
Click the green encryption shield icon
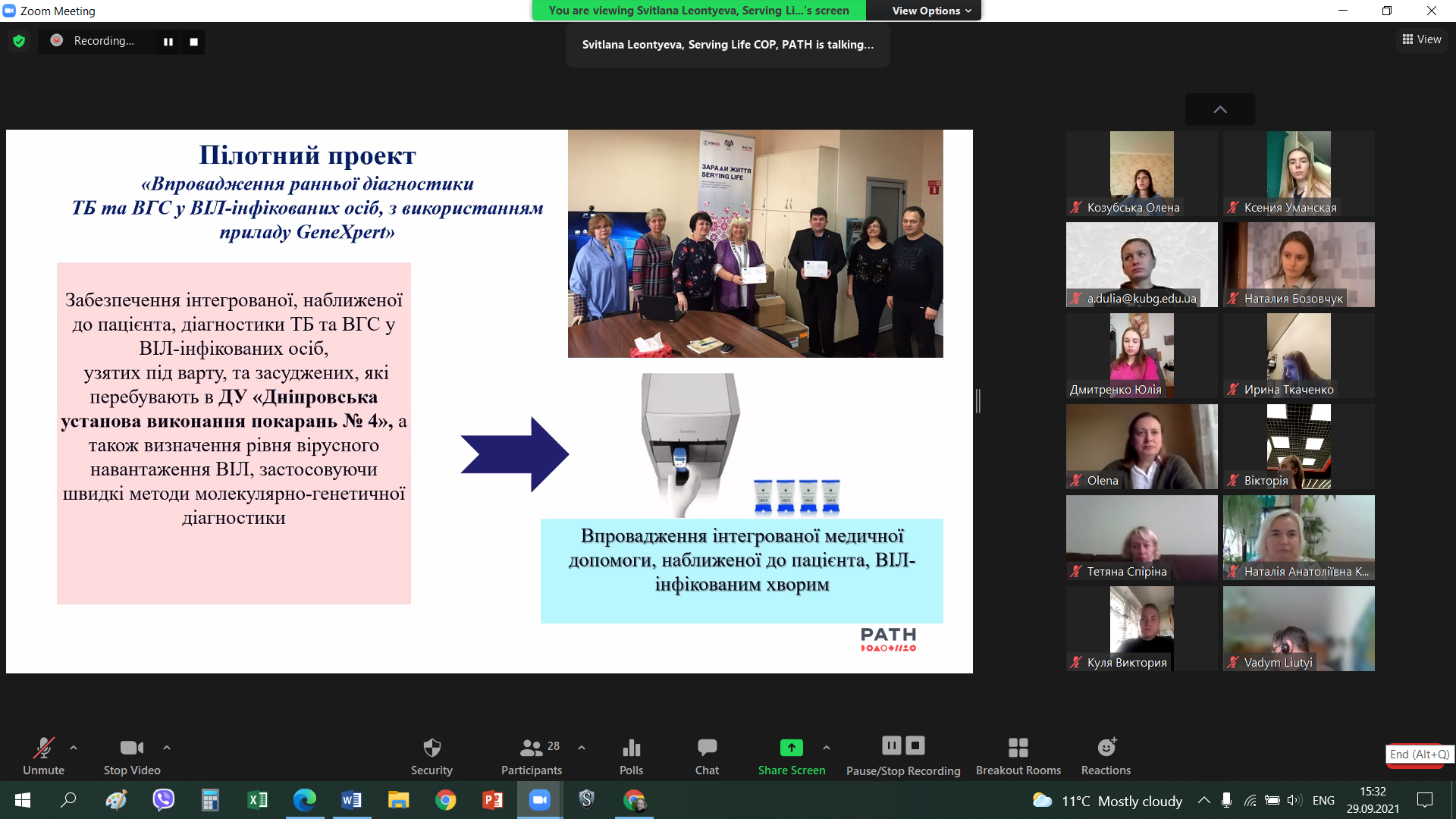[x=19, y=41]
